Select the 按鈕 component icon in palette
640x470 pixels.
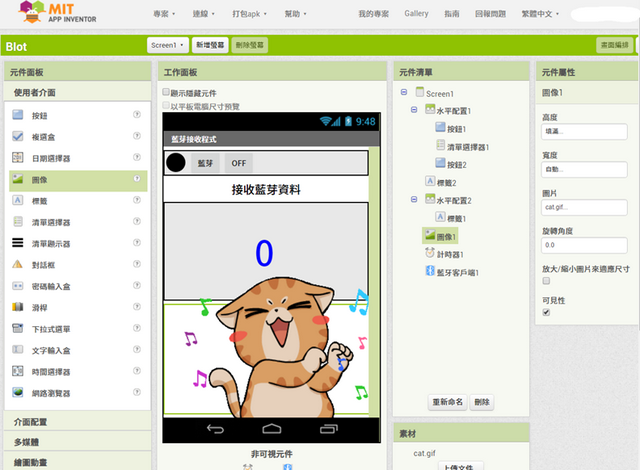[x=18, y=115]
